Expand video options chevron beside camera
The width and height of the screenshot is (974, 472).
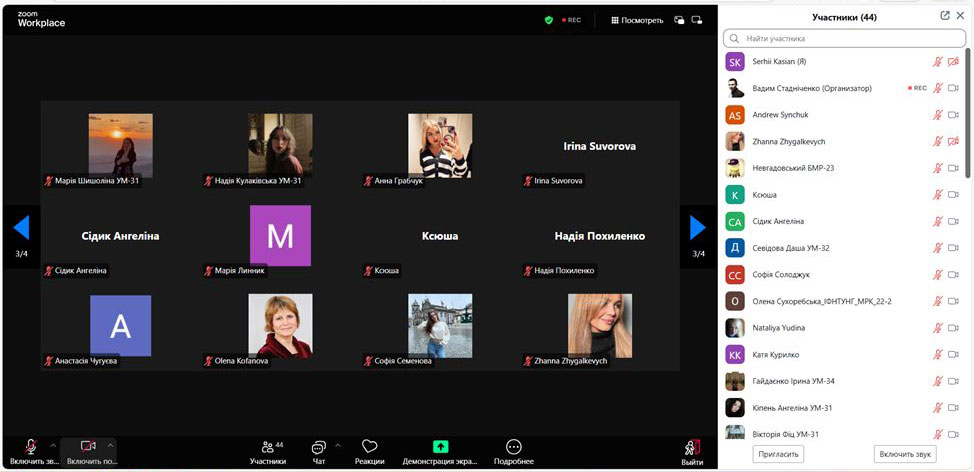(x=110, y=445)
